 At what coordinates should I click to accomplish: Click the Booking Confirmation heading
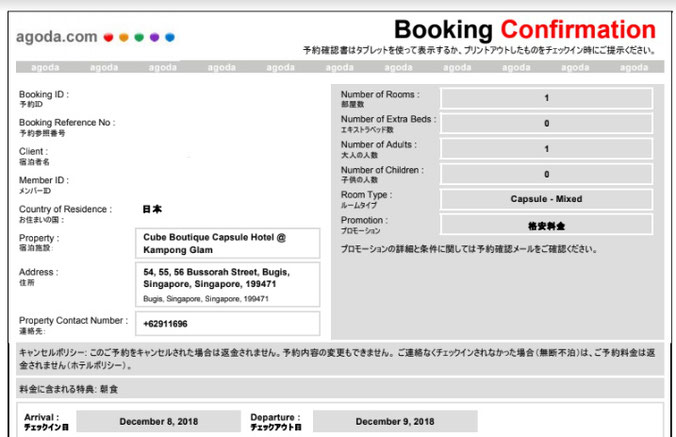click(x=525, y=29)
